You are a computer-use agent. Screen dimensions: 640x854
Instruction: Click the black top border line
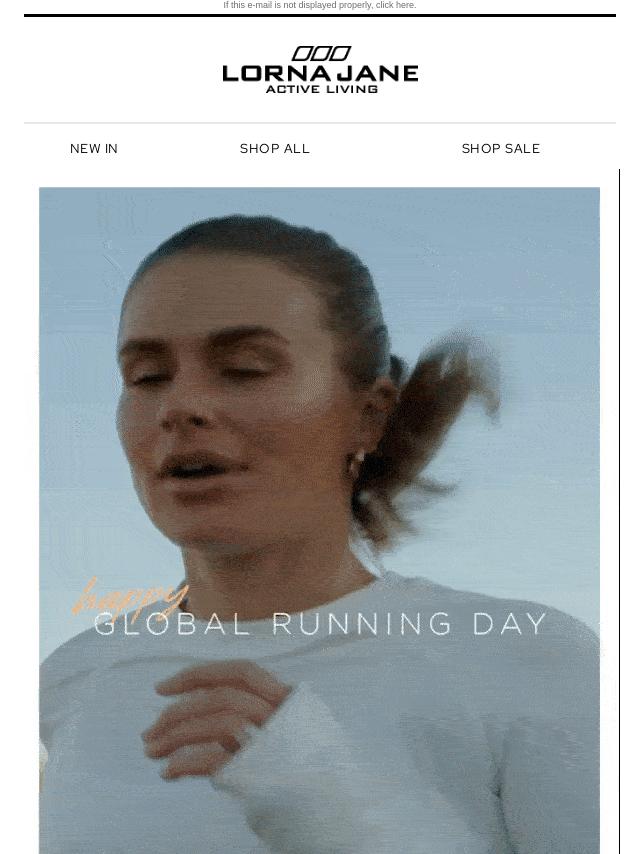(320, 15)
